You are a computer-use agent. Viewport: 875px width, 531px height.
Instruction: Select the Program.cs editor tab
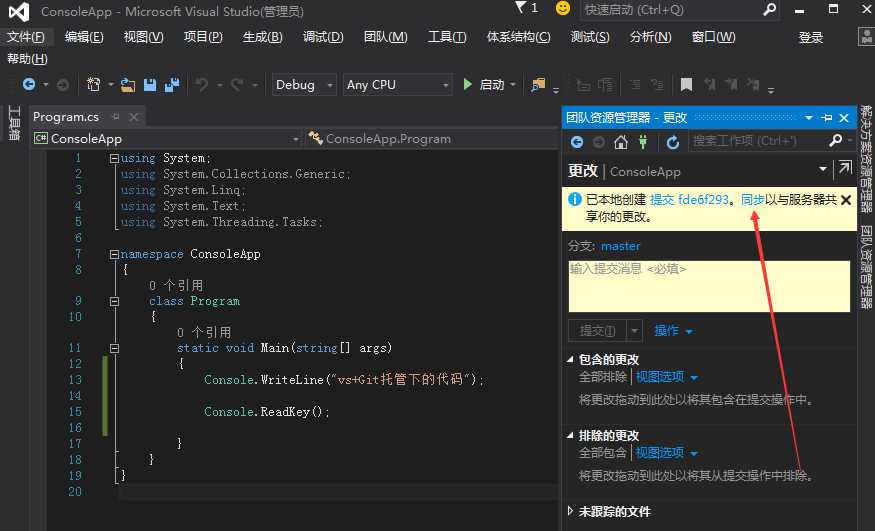66,117
